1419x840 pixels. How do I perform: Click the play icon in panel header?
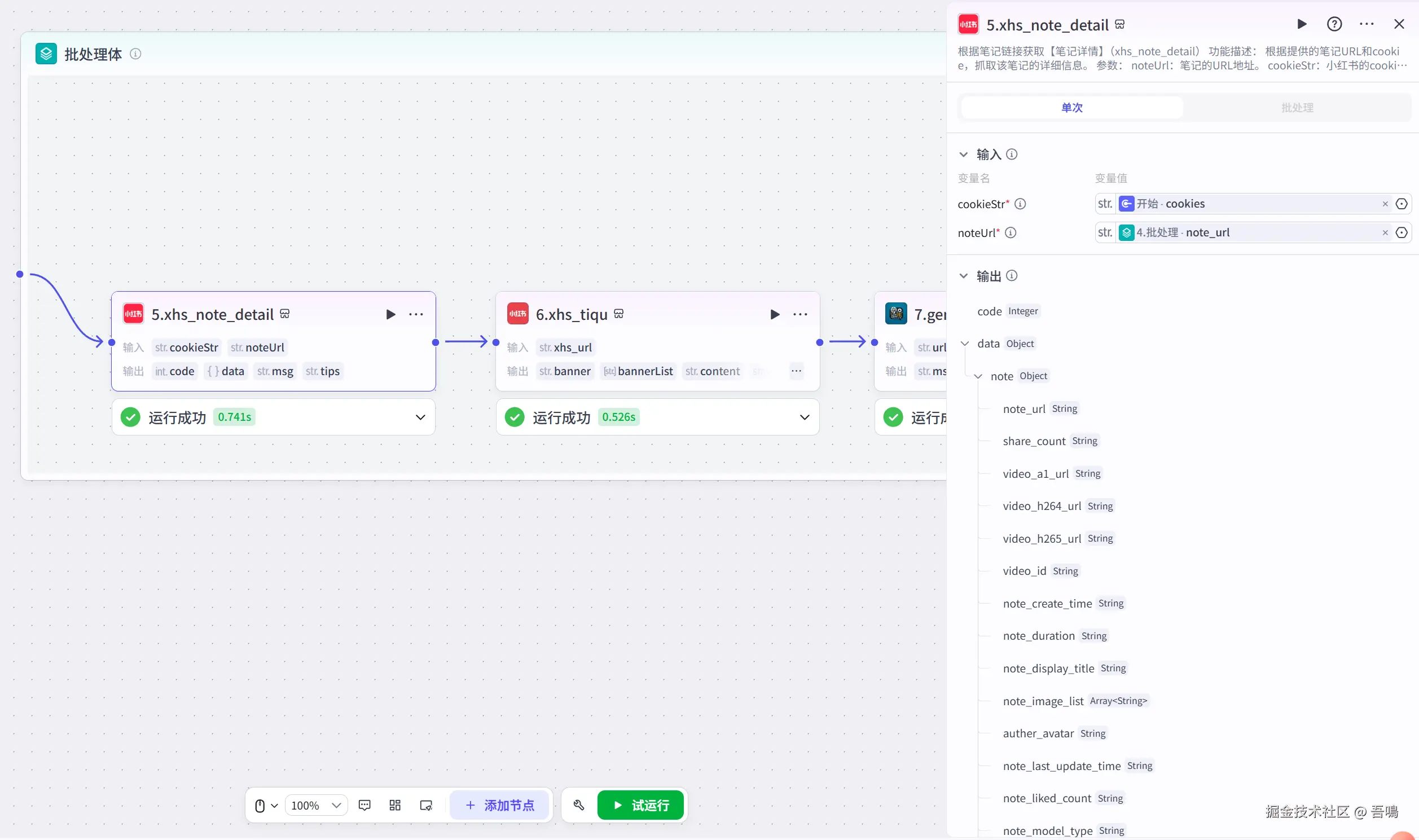tap(1301, 24)
